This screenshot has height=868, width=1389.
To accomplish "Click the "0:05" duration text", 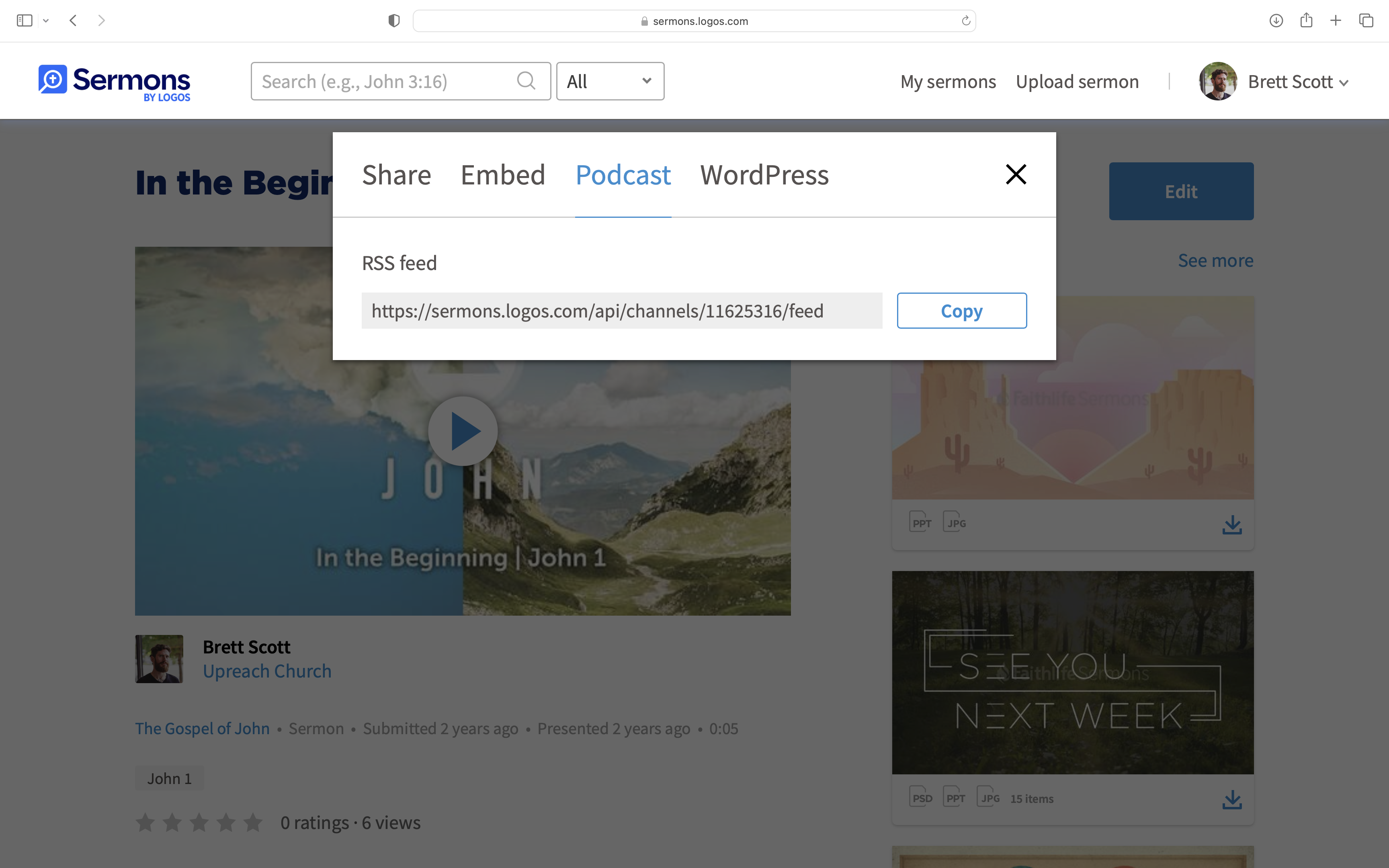I will coord(723,729).
